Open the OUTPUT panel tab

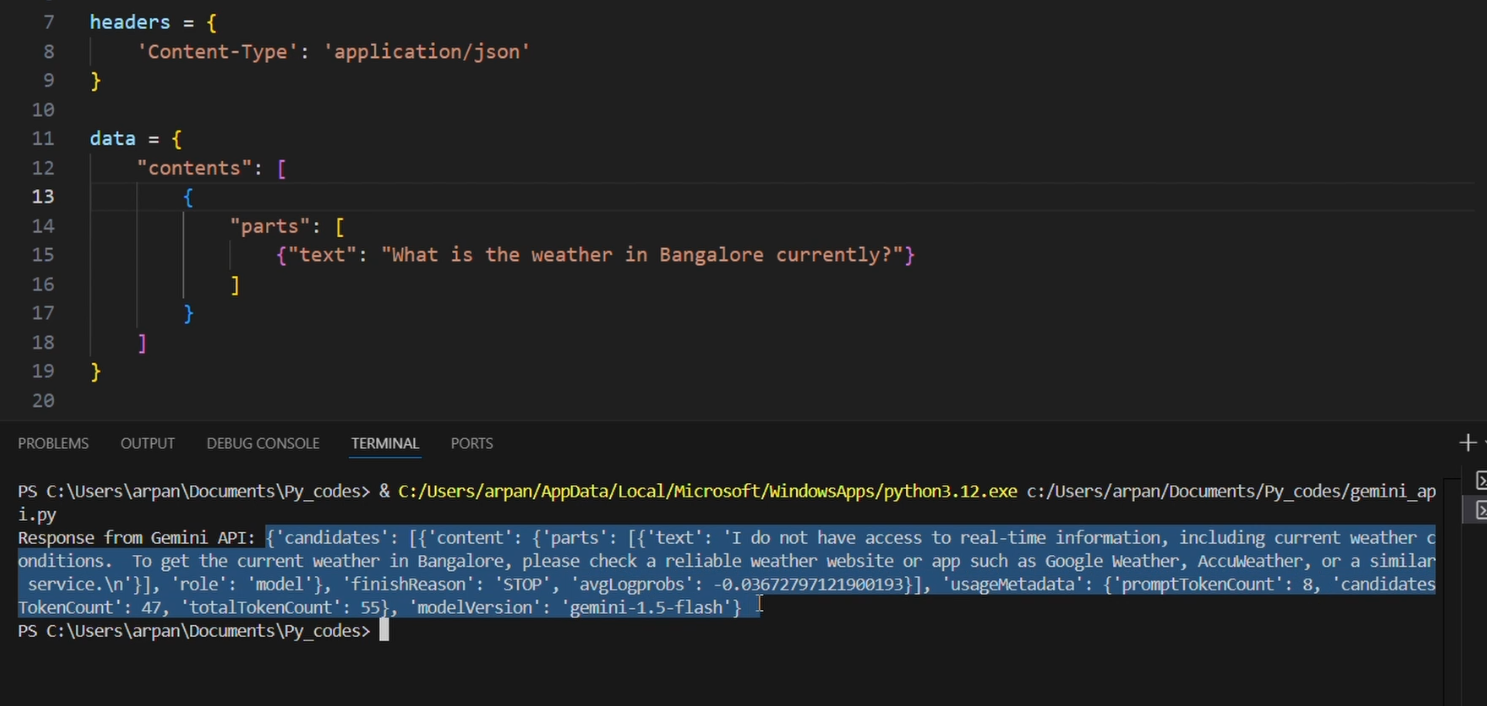point(147,443)
